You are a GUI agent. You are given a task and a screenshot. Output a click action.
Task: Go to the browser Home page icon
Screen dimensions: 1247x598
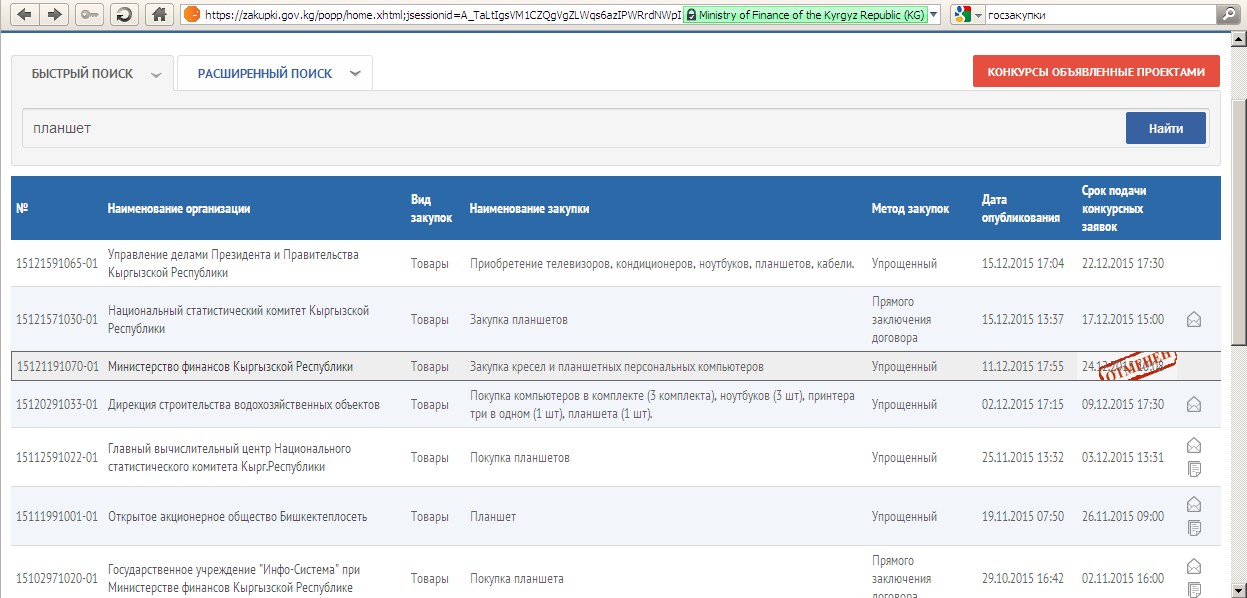[157, 14]
